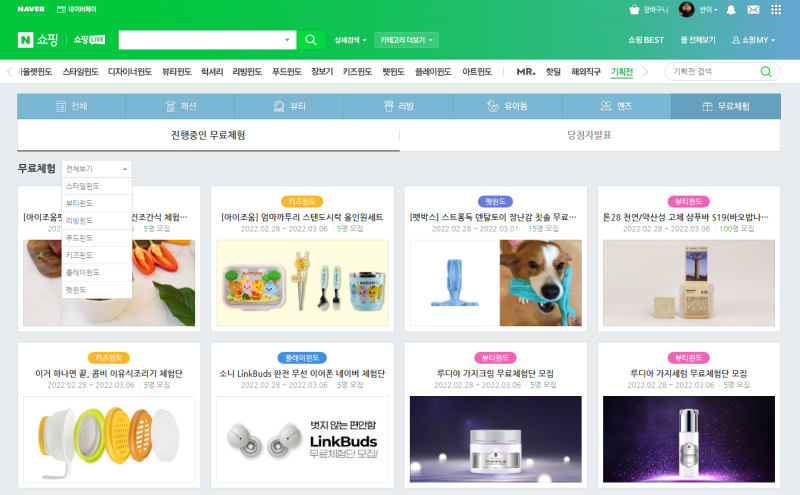
Task: Open 쇼핑 LIVE
Action: [89, 40]
